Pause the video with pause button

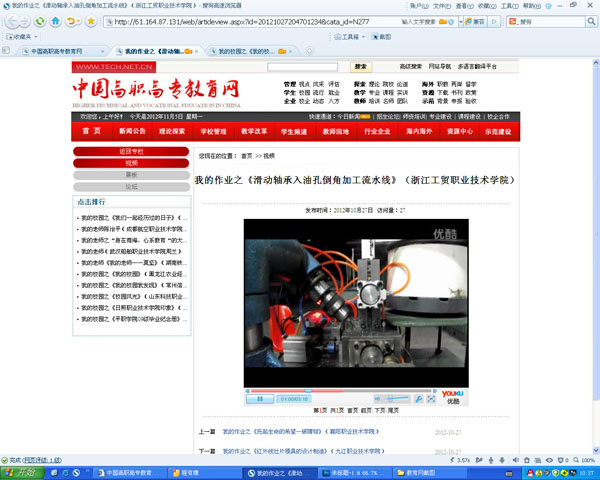259,399
